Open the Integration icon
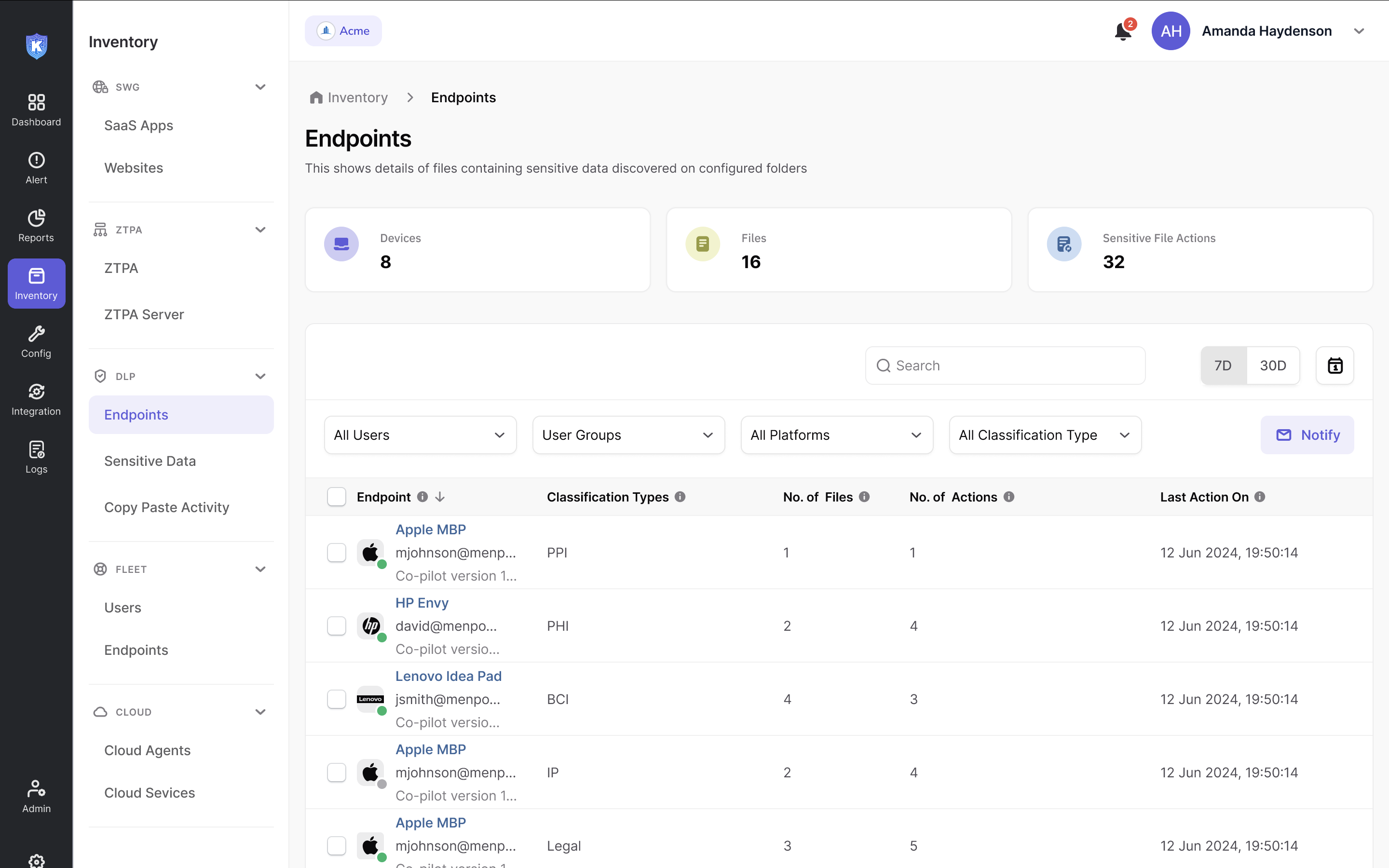The image size is (1389, 868). (36, 400)
